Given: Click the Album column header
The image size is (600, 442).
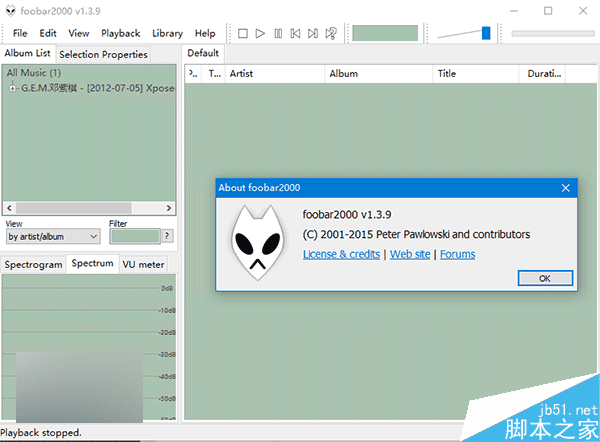Looking at the screenshot, I should (x=379, y=74).
